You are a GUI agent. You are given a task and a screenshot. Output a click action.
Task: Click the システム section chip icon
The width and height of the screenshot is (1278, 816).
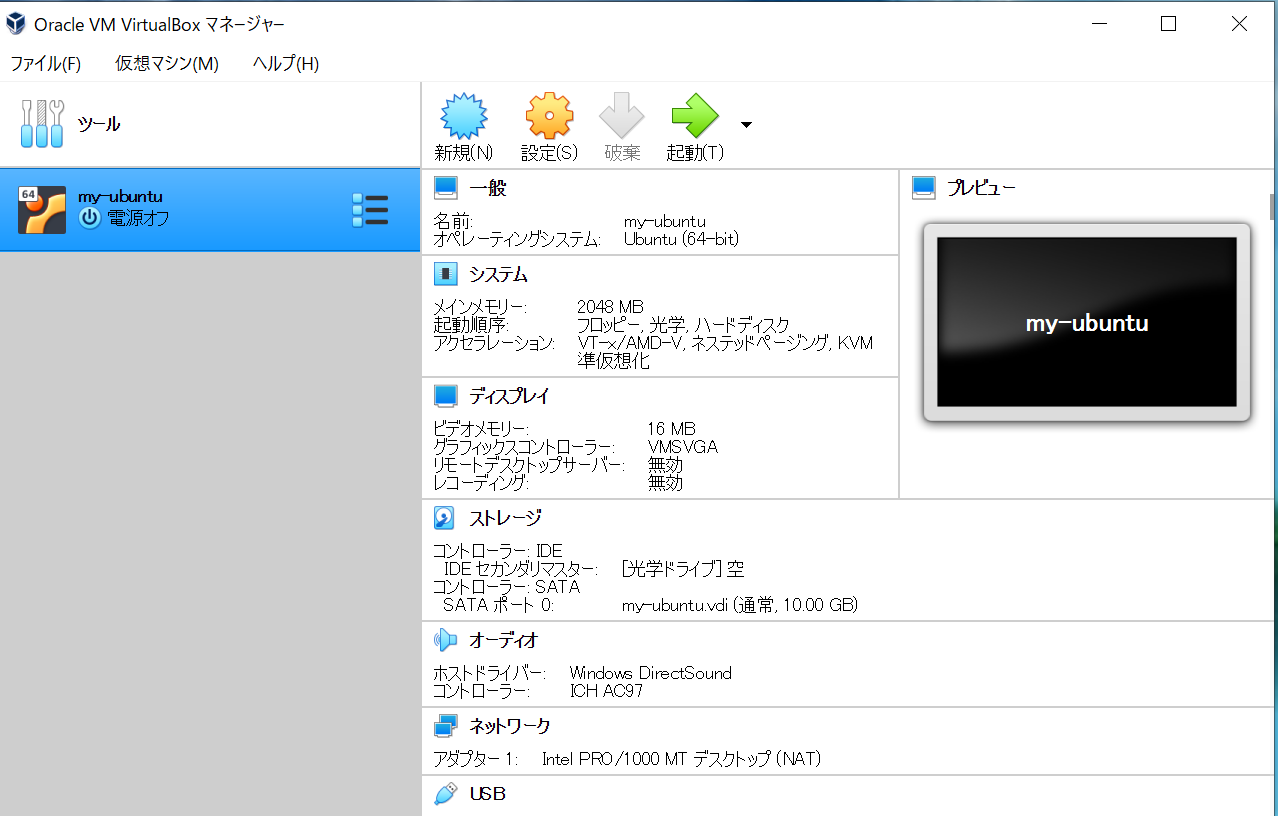pos(446,274)
